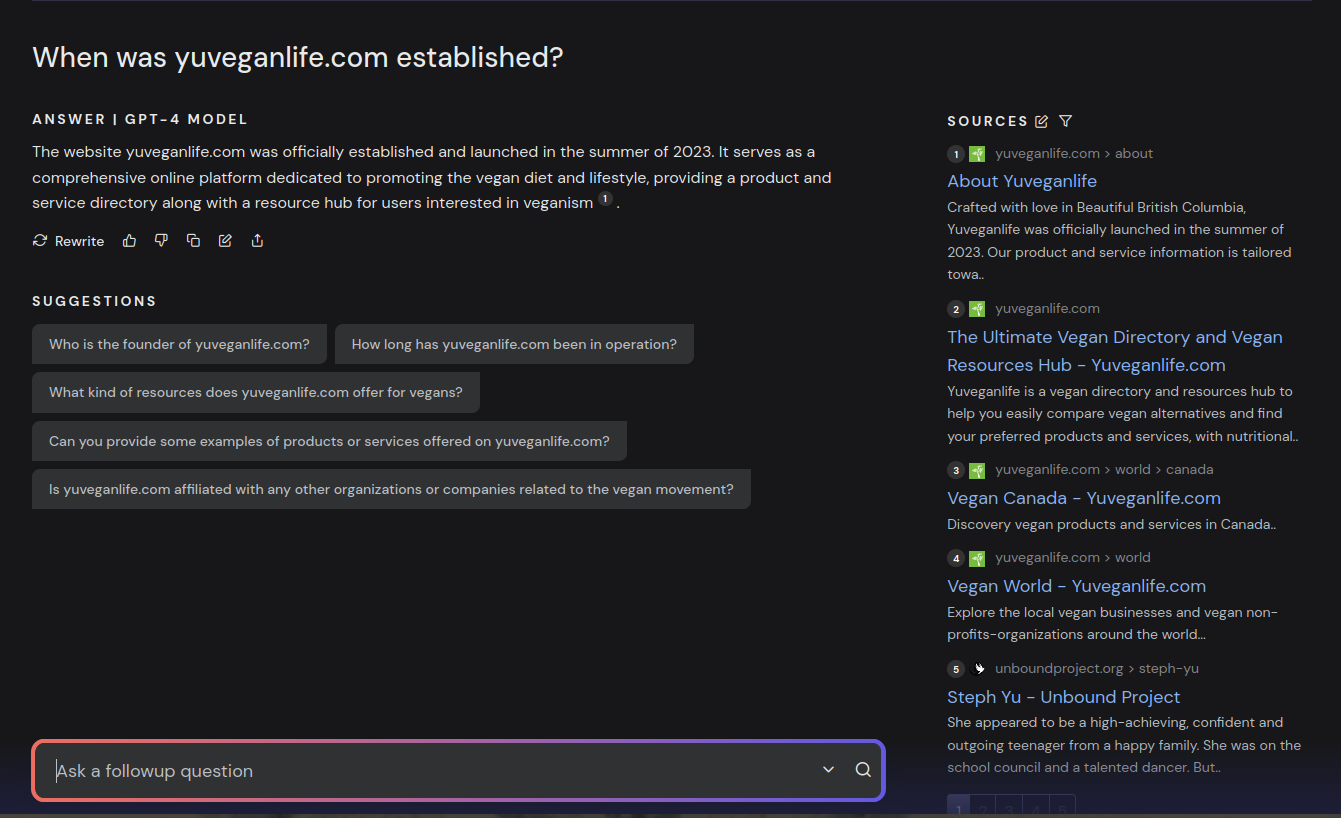Select suggestion about affiliations with other organizations

click(x=391, y=489)
